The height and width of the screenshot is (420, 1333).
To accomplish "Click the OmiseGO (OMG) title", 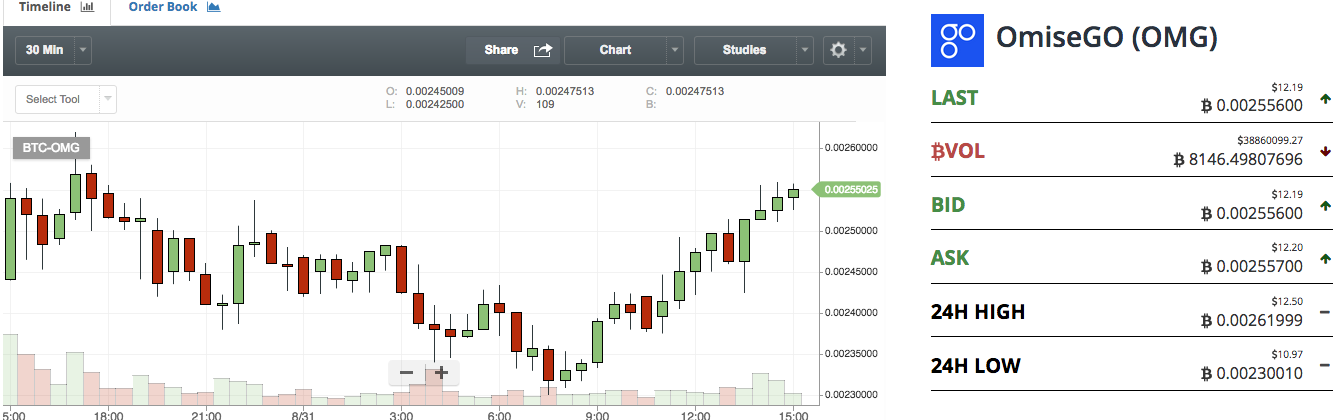I will 1107,39.
